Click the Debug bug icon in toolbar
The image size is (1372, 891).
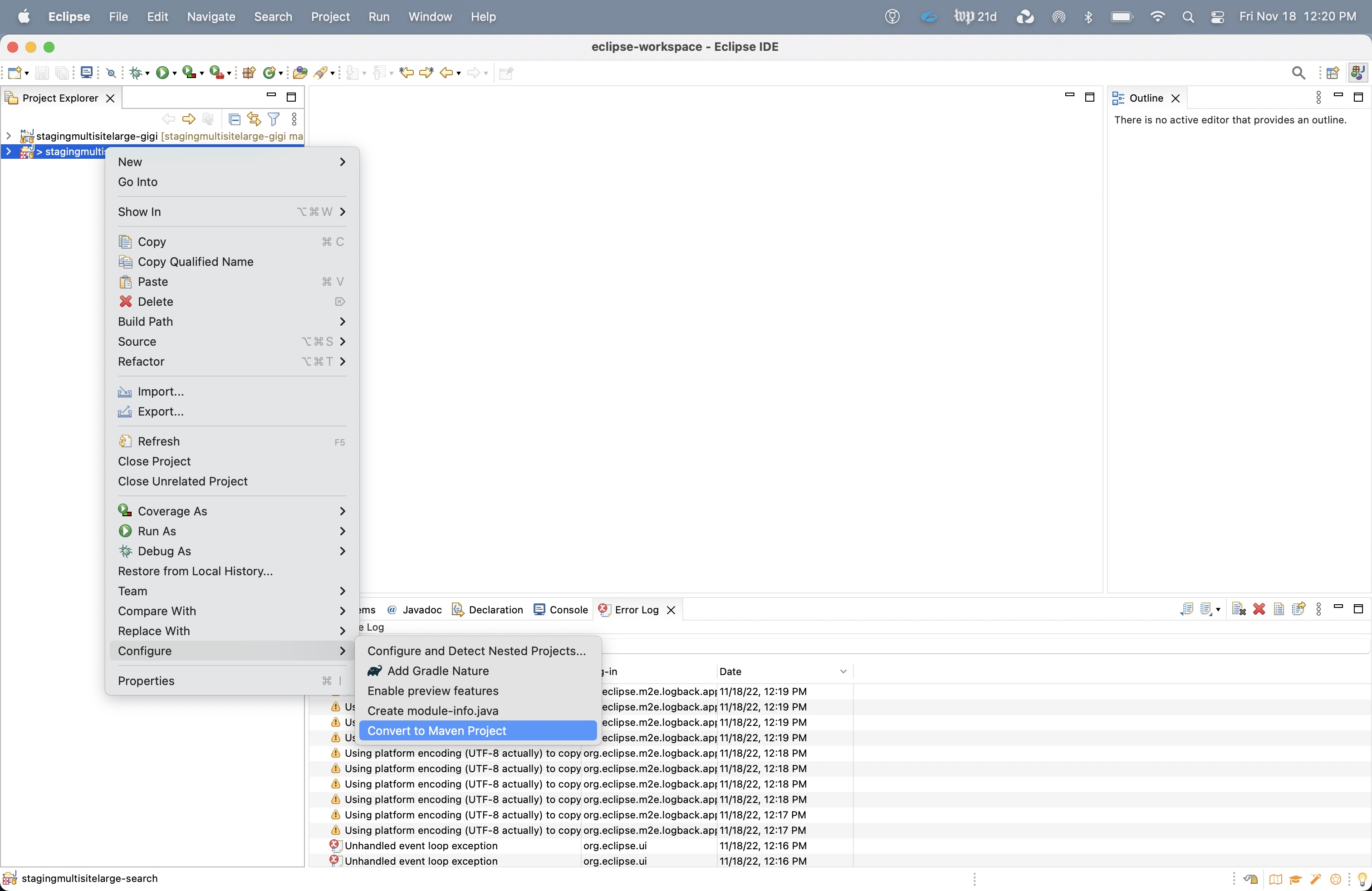(x=136, y=73)
